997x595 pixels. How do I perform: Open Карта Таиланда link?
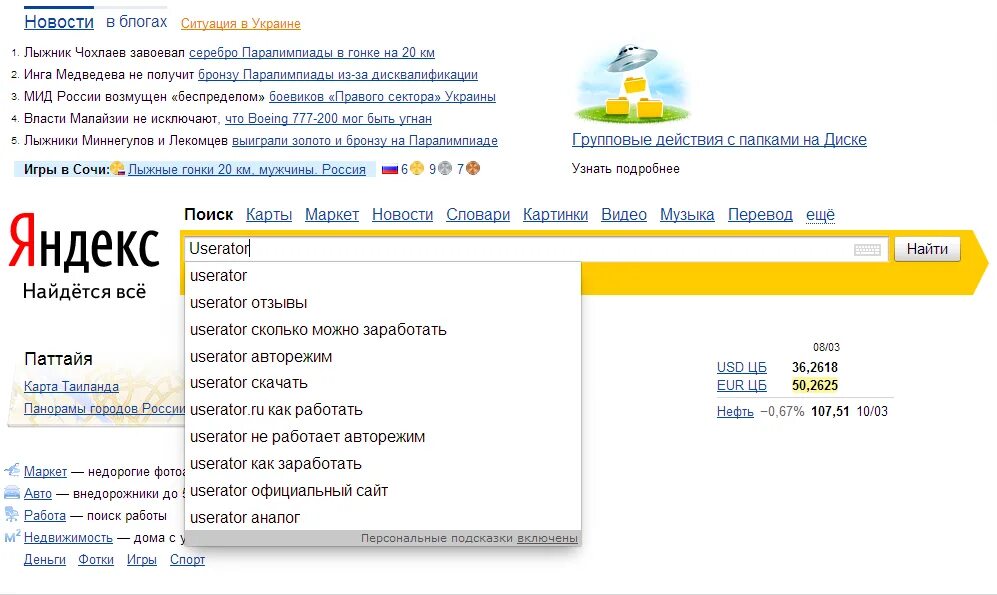tap(71, 386)
